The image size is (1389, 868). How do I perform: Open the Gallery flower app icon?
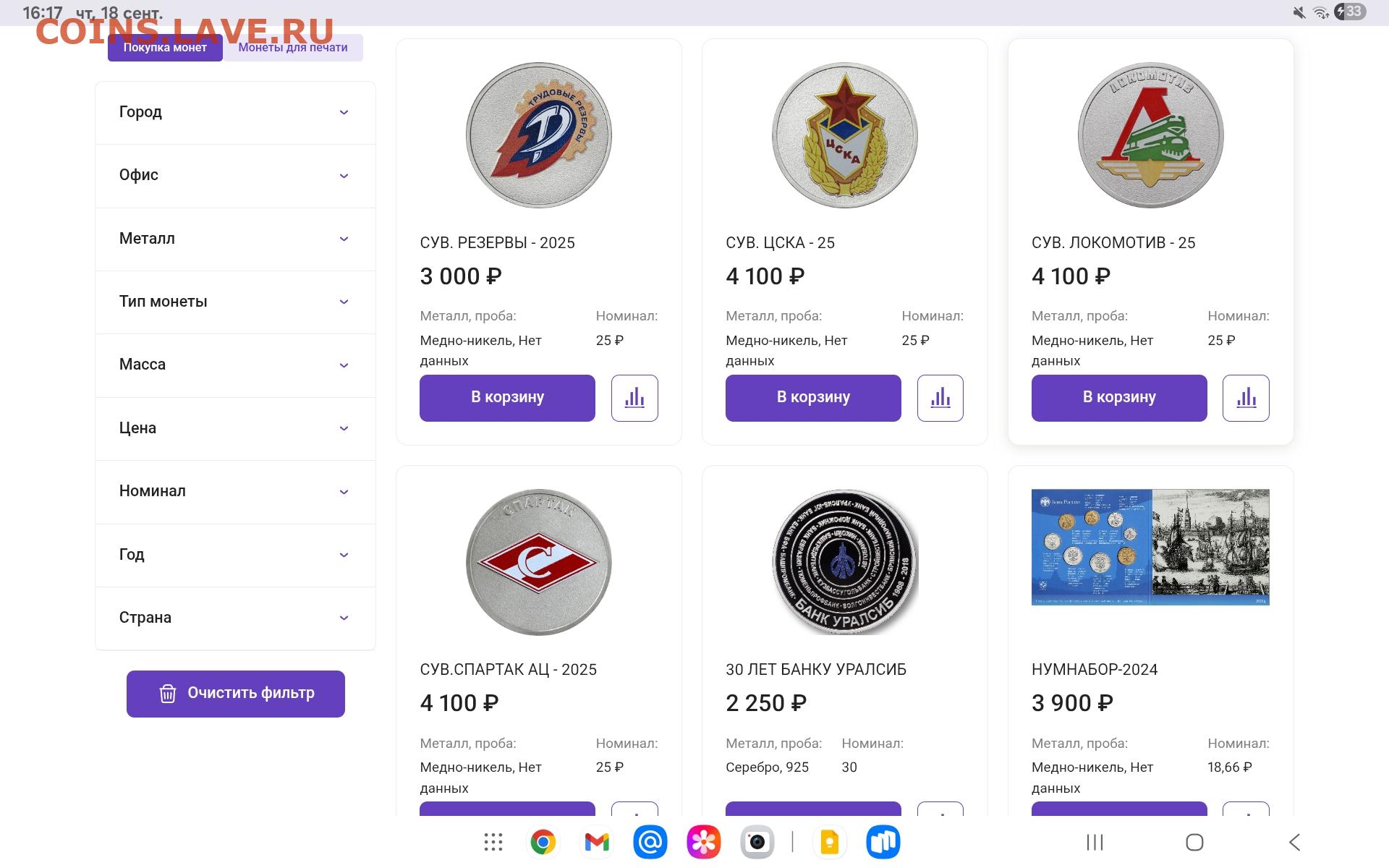[703, 842]
